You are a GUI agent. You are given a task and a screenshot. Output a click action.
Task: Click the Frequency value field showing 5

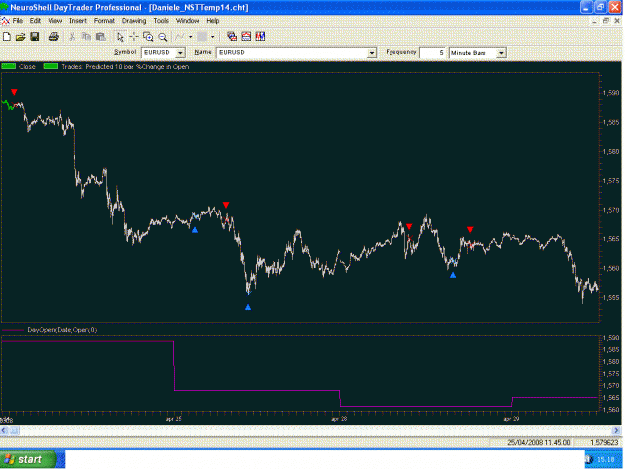[x=433, y=53]
